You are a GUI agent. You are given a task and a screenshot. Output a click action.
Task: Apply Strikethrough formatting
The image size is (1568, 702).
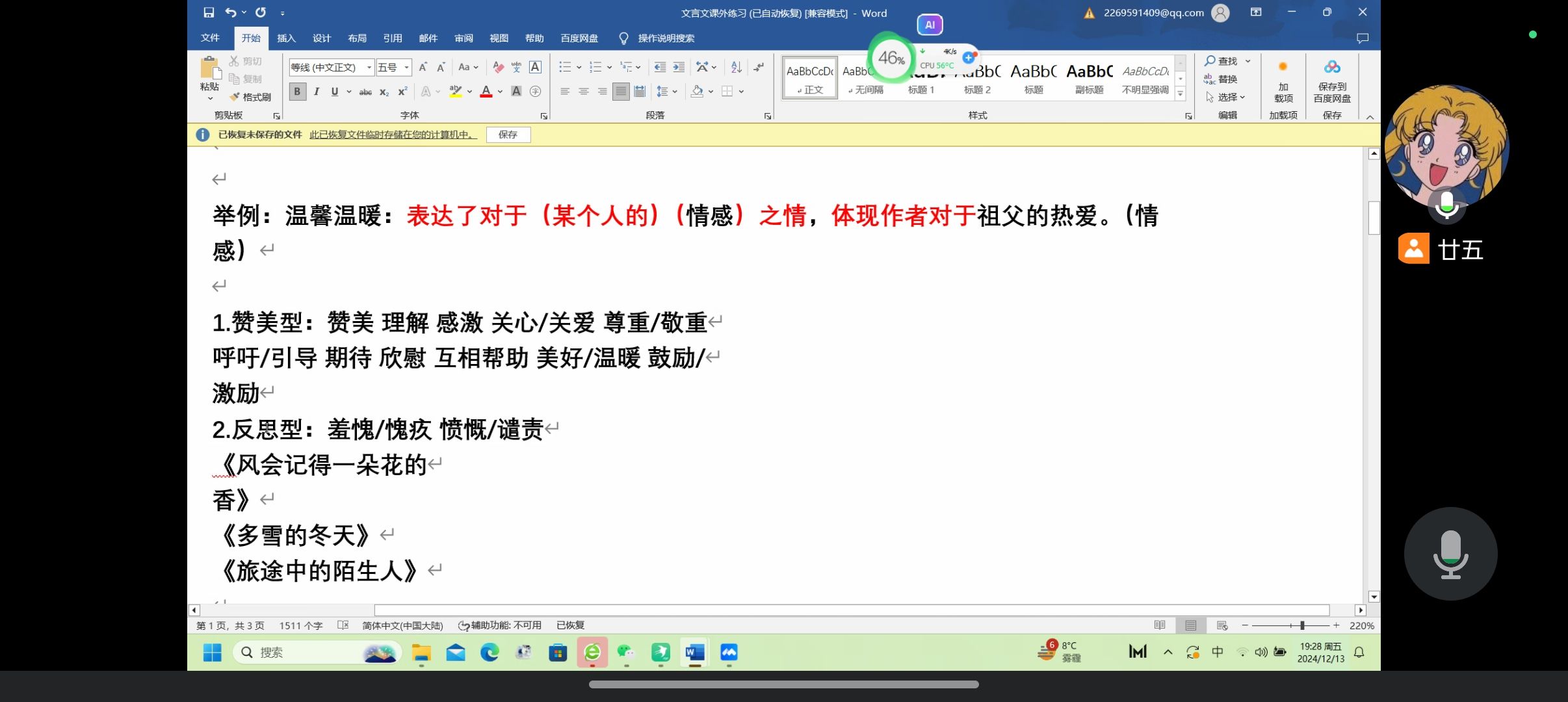pos(365,92)
